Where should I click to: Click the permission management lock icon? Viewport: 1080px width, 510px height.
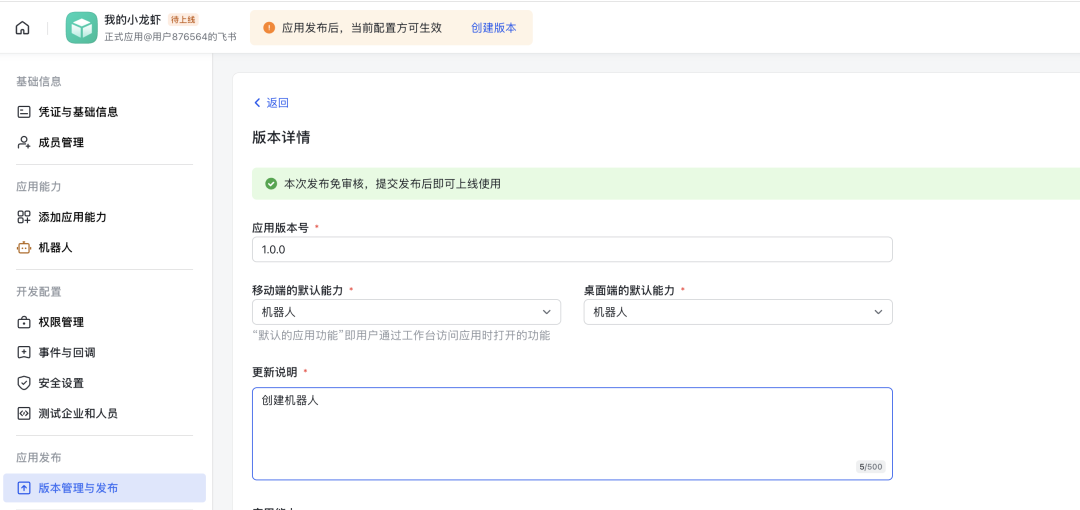(24, 322)
